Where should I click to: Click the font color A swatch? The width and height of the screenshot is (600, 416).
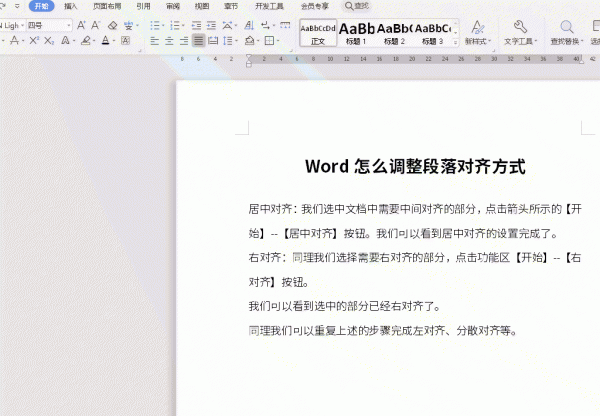click(x=106, y=40)
